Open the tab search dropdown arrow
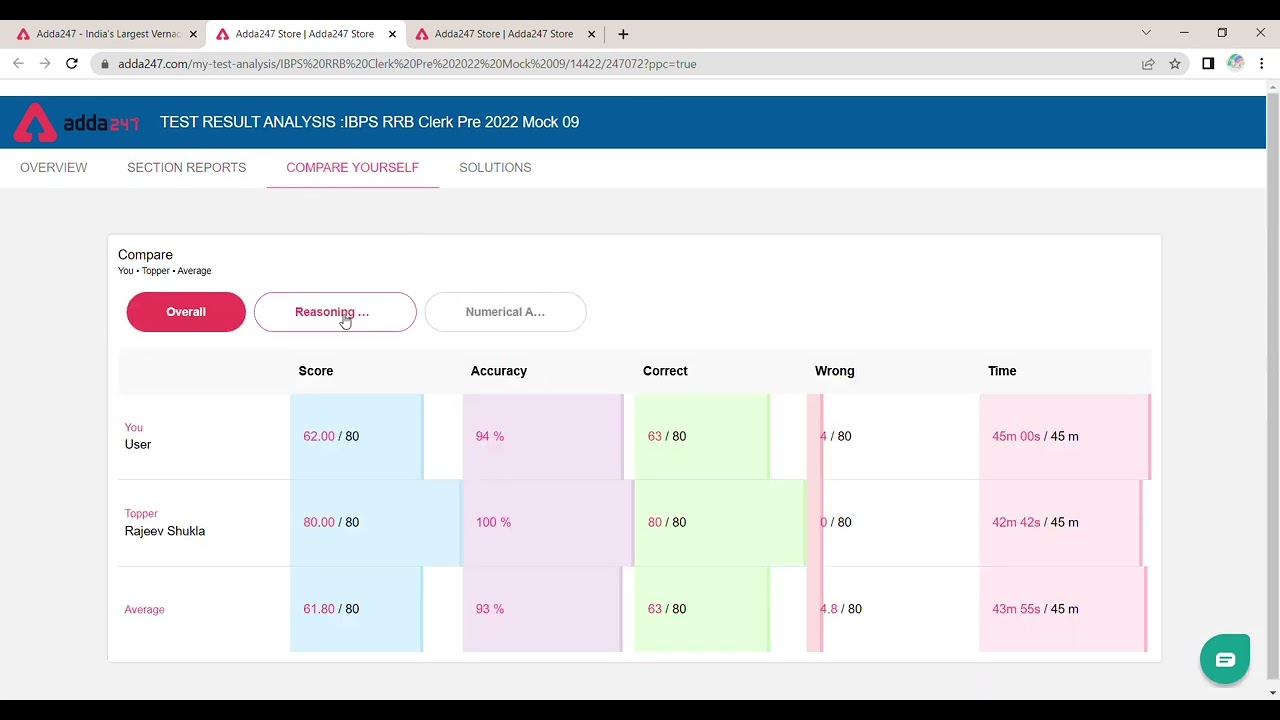 [1146, 33]
